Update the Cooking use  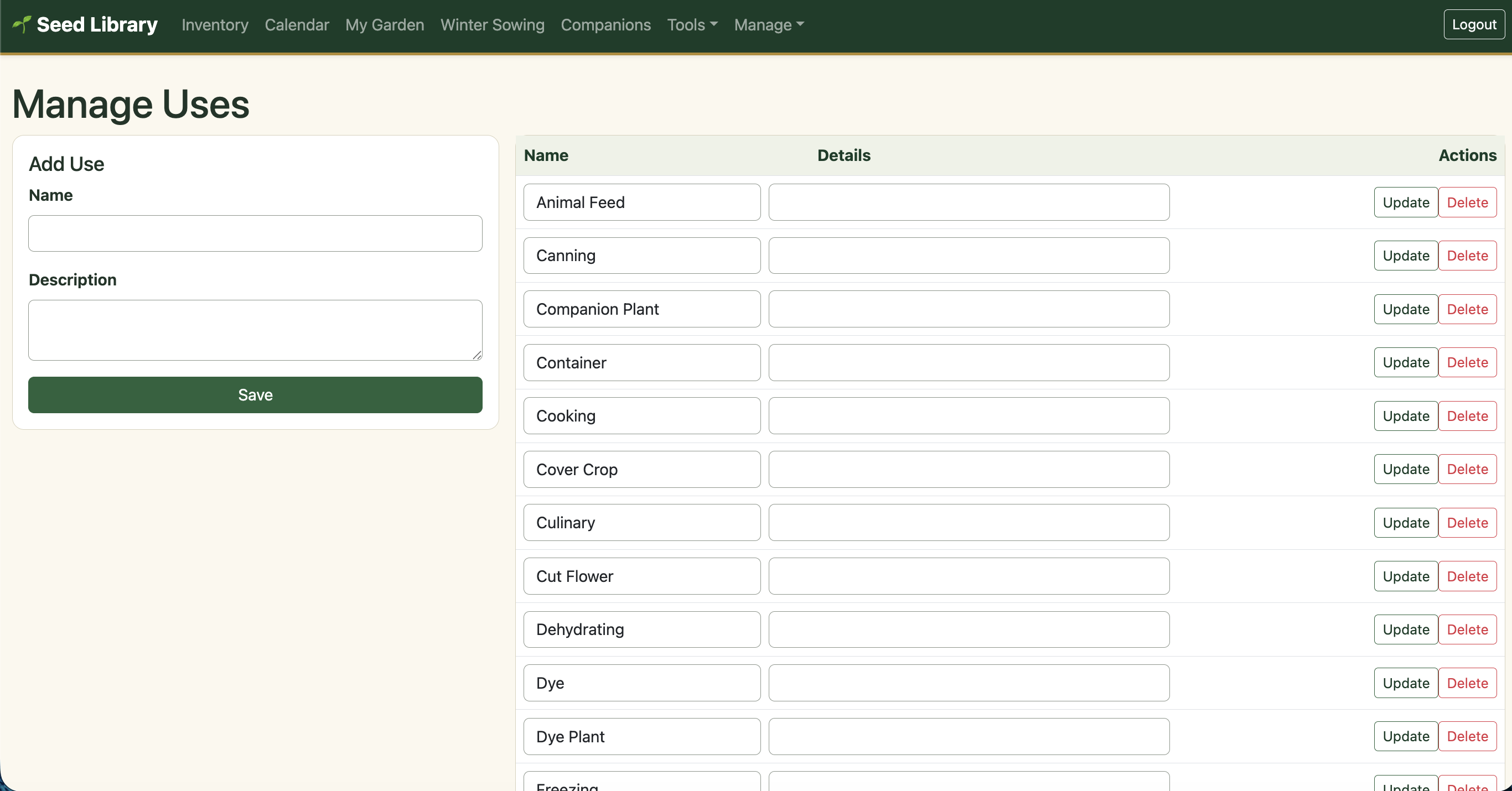[x=1406, y=416]
